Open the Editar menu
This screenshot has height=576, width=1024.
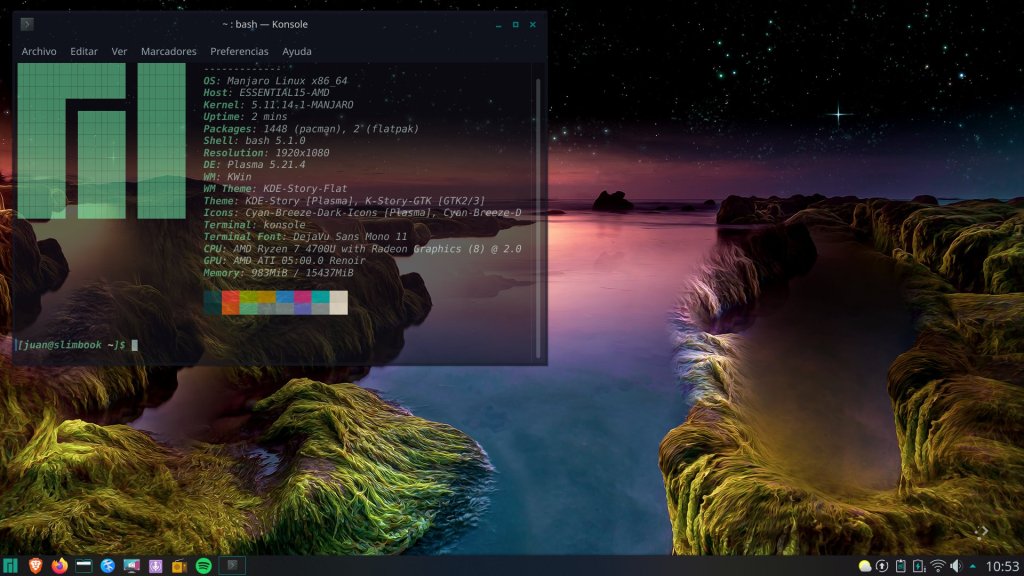tap(84, 51)
